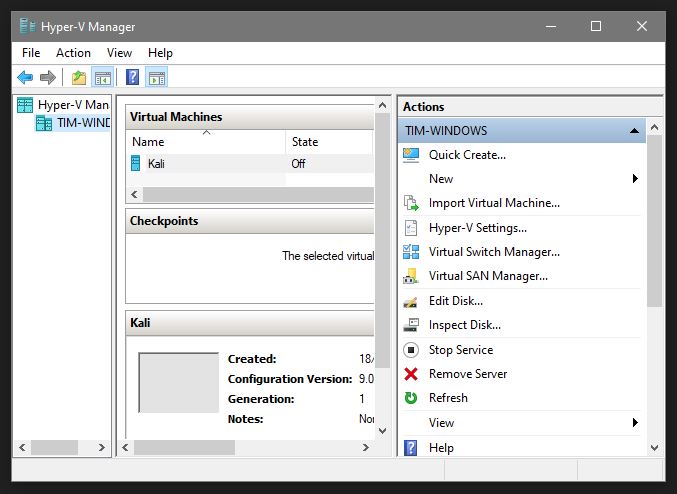
Task: Click the red Remove Server action
Action: click(x=467, y=374)
